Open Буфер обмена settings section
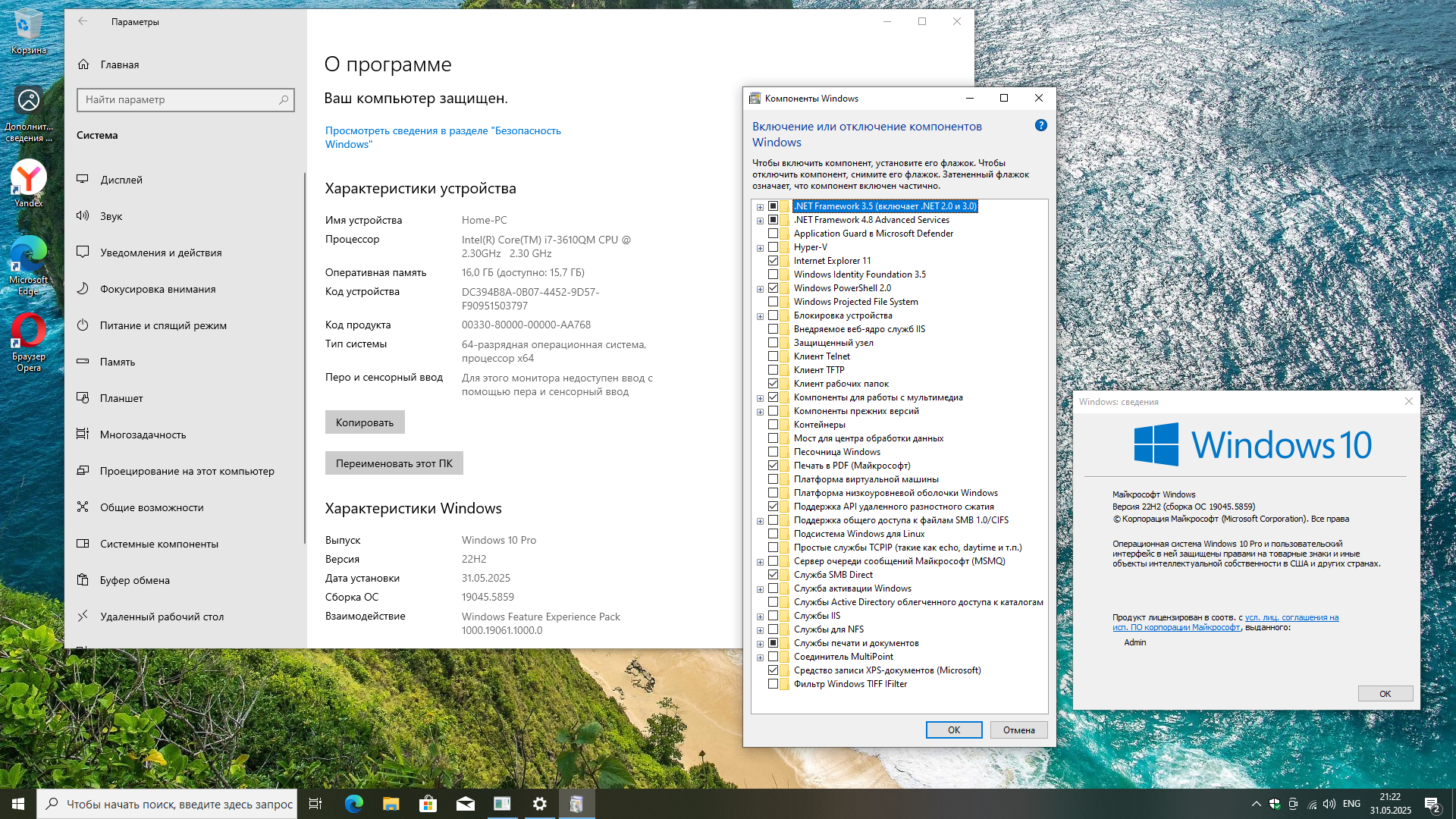This screenshot has height=819, width=1456. tap(135, 580)
